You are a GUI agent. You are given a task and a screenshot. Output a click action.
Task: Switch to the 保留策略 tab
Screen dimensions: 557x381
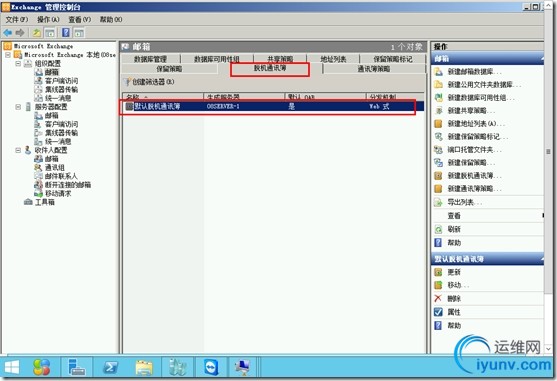(169, 69)
